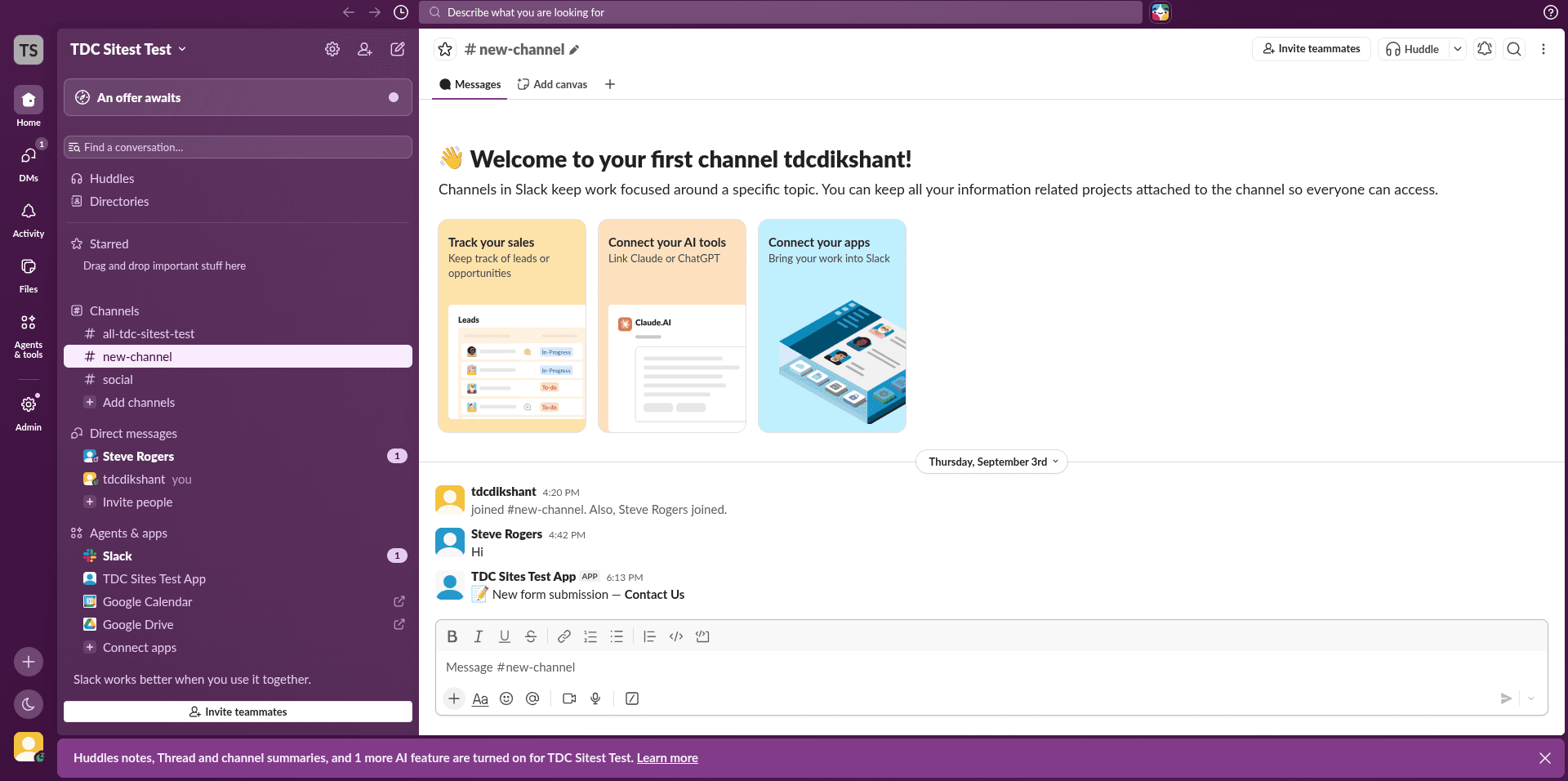
Task: Mention someone with the @ icon
Action: coord(532,698)
